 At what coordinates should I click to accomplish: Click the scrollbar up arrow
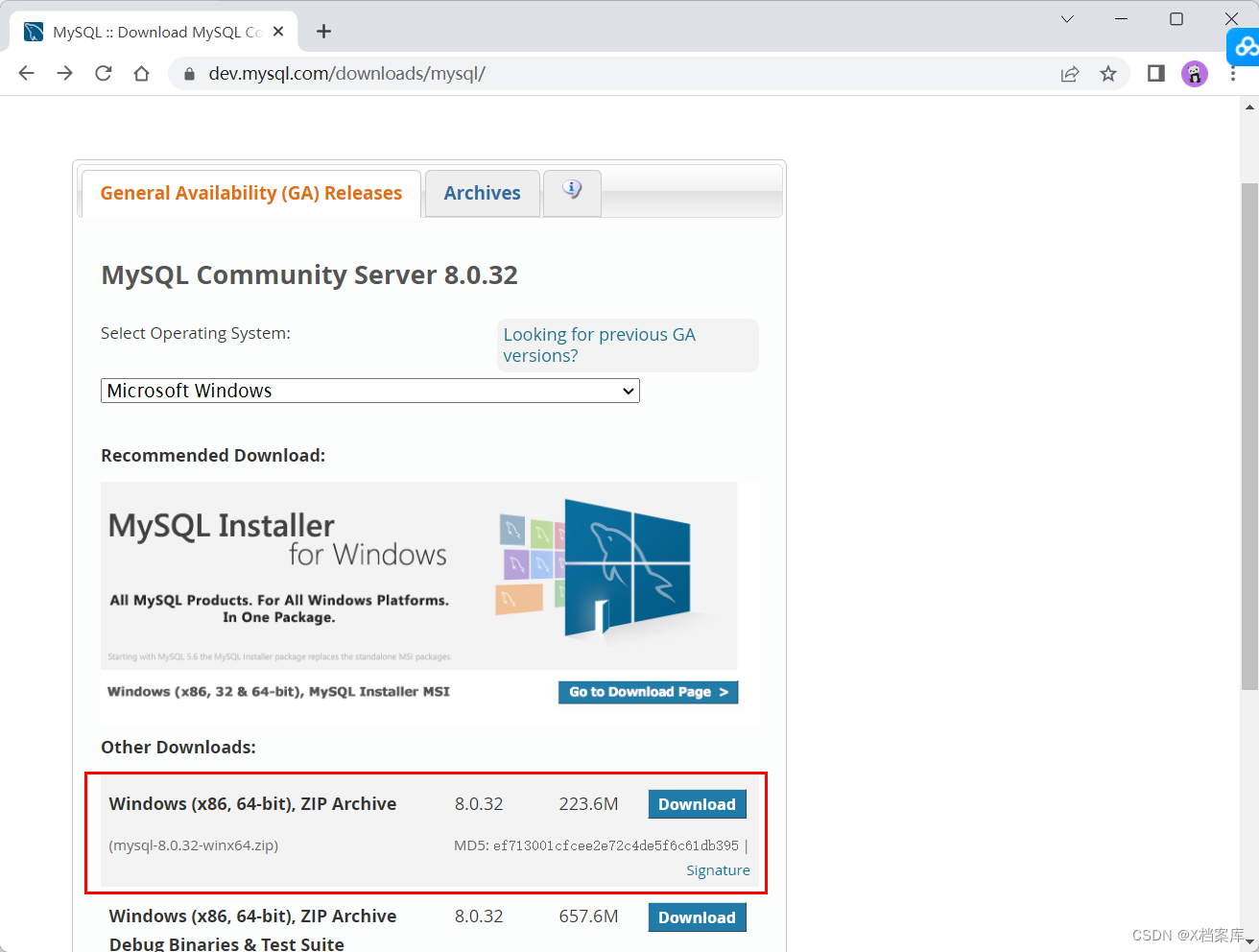(x=1249, y=107)
